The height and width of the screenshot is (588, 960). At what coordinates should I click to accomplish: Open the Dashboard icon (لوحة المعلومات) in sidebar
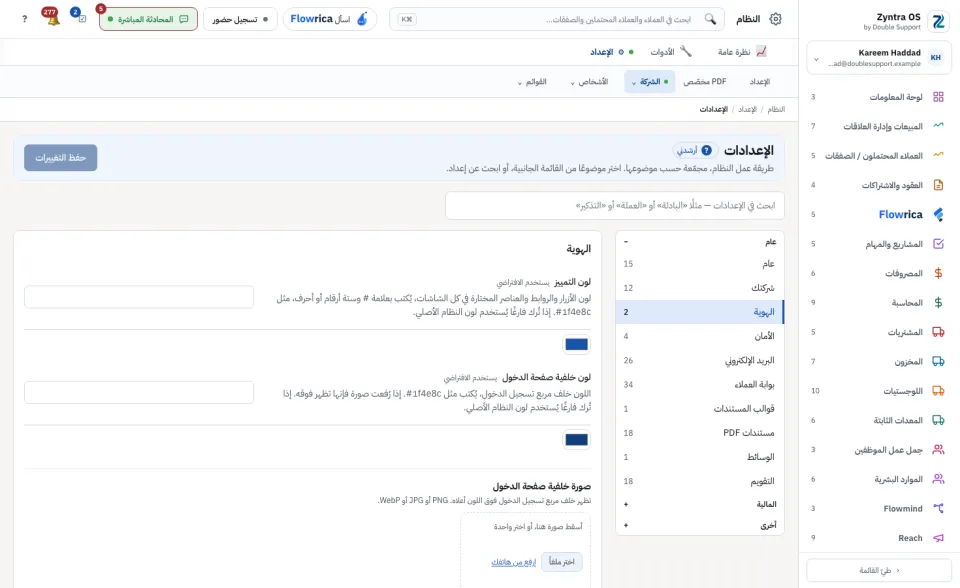[938, 97]
